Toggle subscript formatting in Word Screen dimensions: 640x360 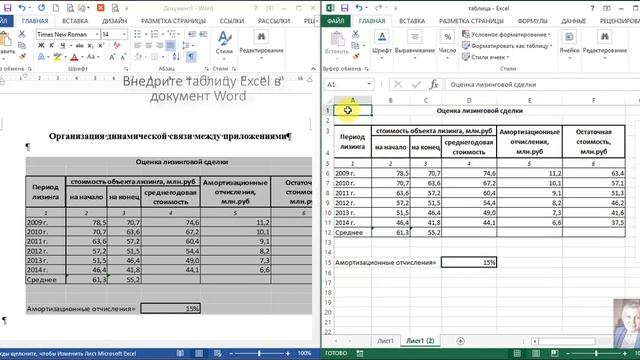coord(91,46)
